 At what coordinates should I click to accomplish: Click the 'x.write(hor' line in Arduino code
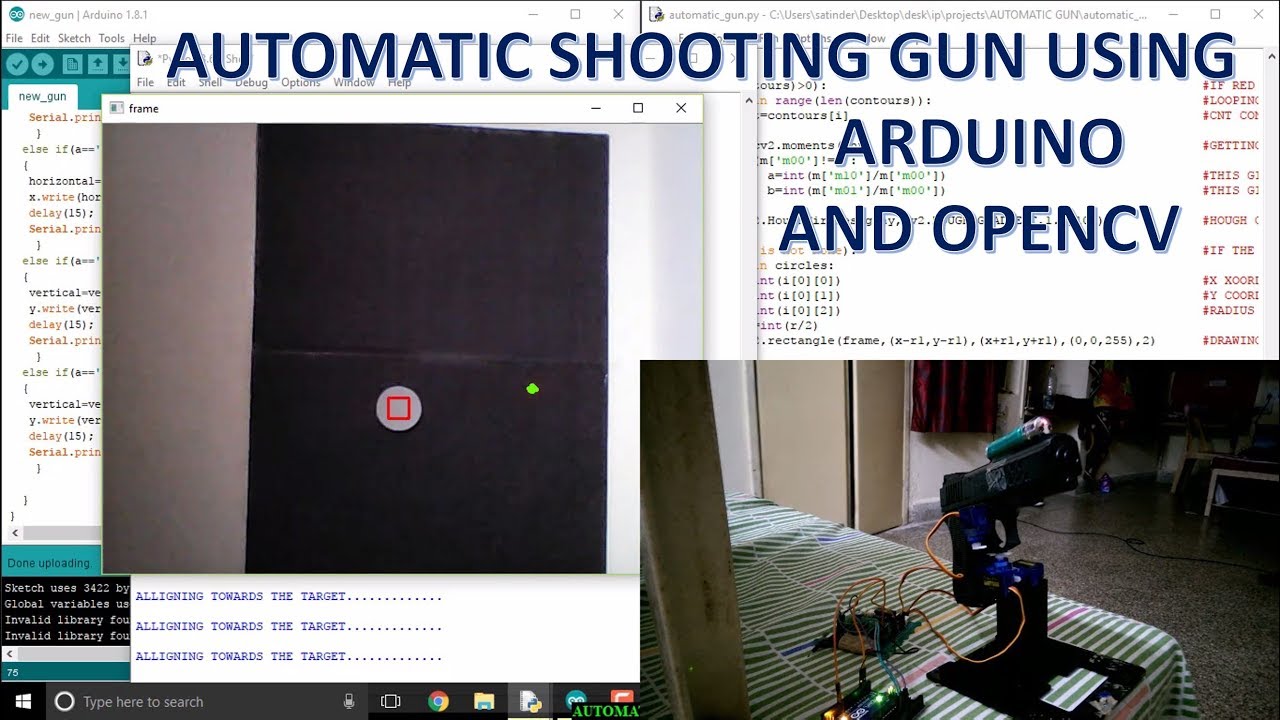(65, 197)
